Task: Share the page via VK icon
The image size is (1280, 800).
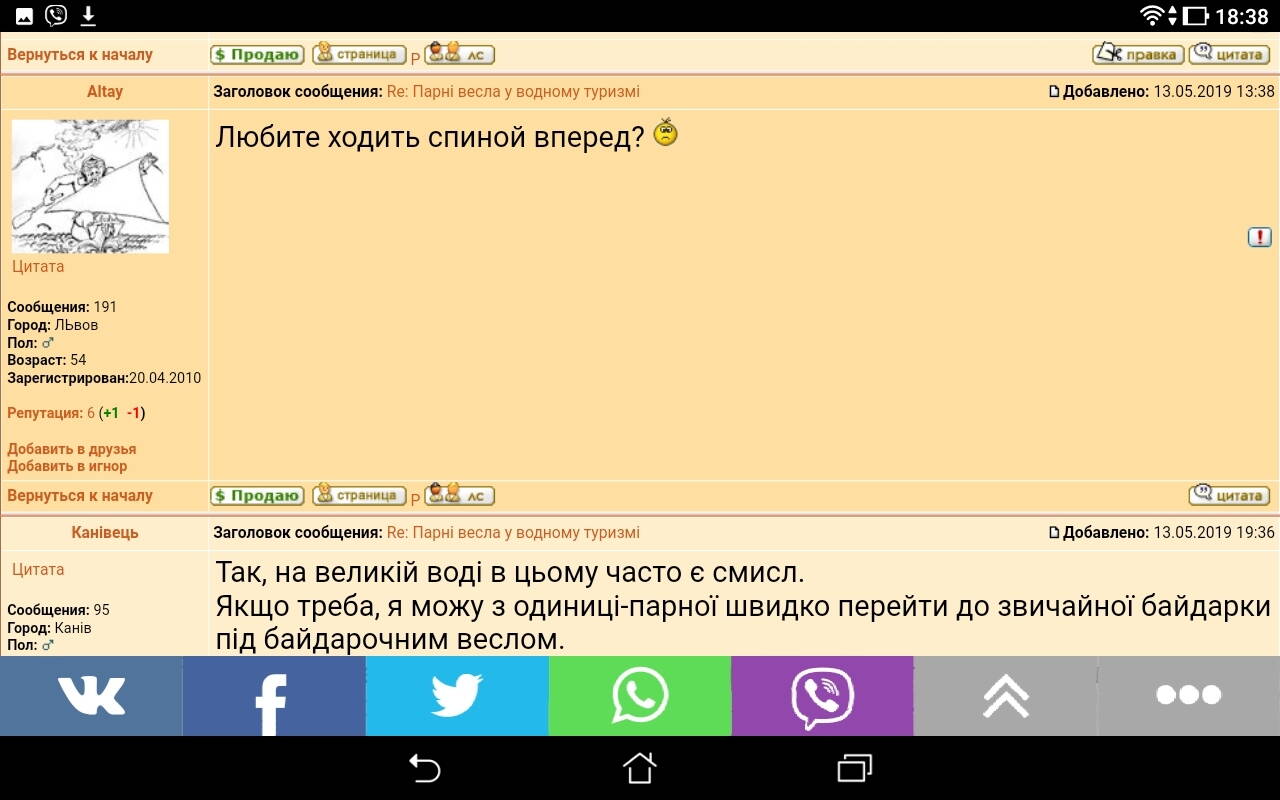Action: 91,696
